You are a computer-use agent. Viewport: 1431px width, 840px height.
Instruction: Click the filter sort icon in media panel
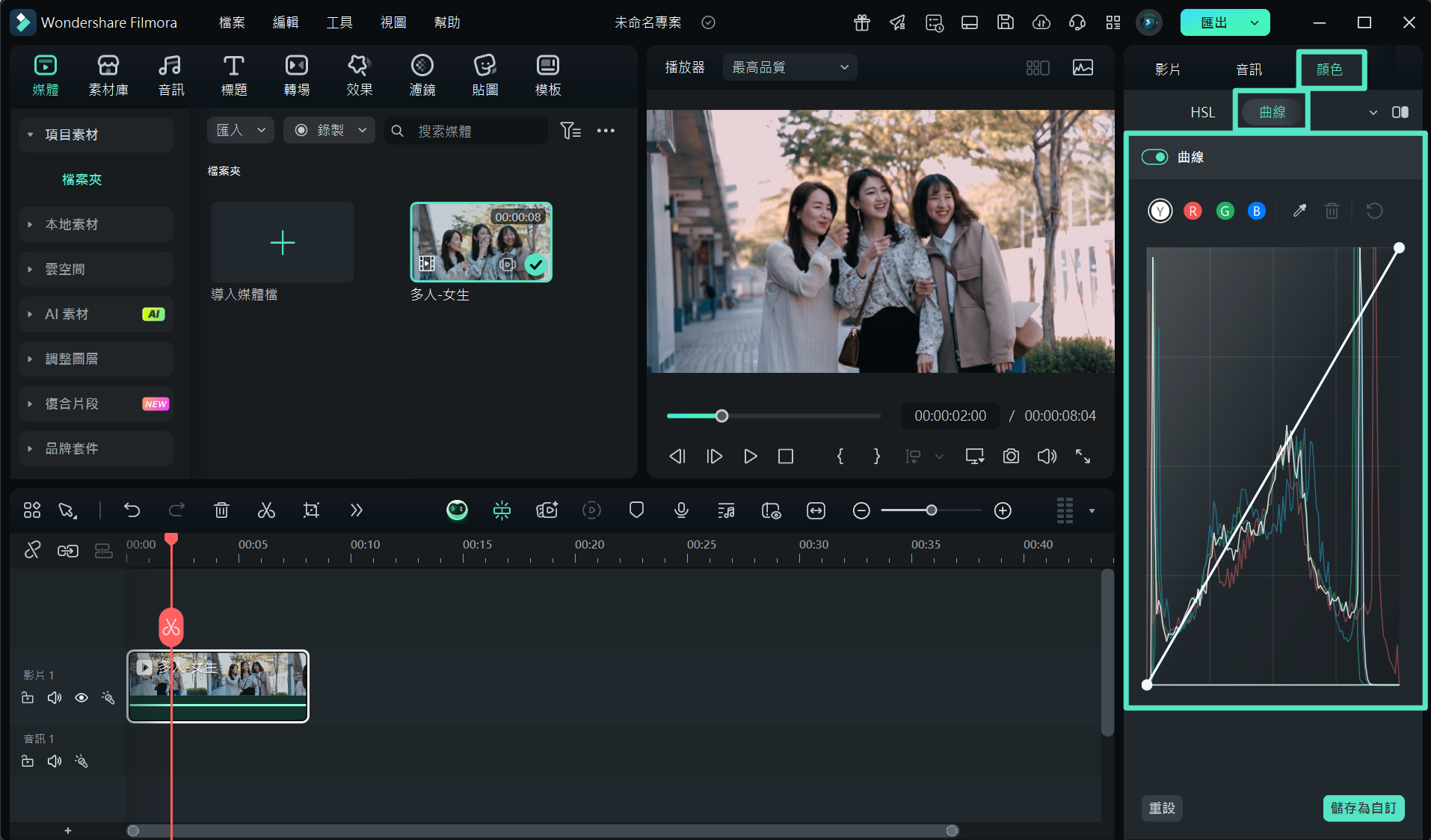click(x=570, y=131)
